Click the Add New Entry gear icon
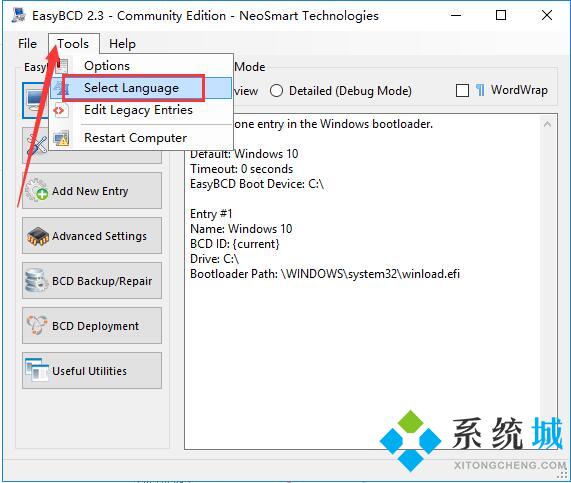Screen dimensions: 571x483 click(x=36, y=190)
